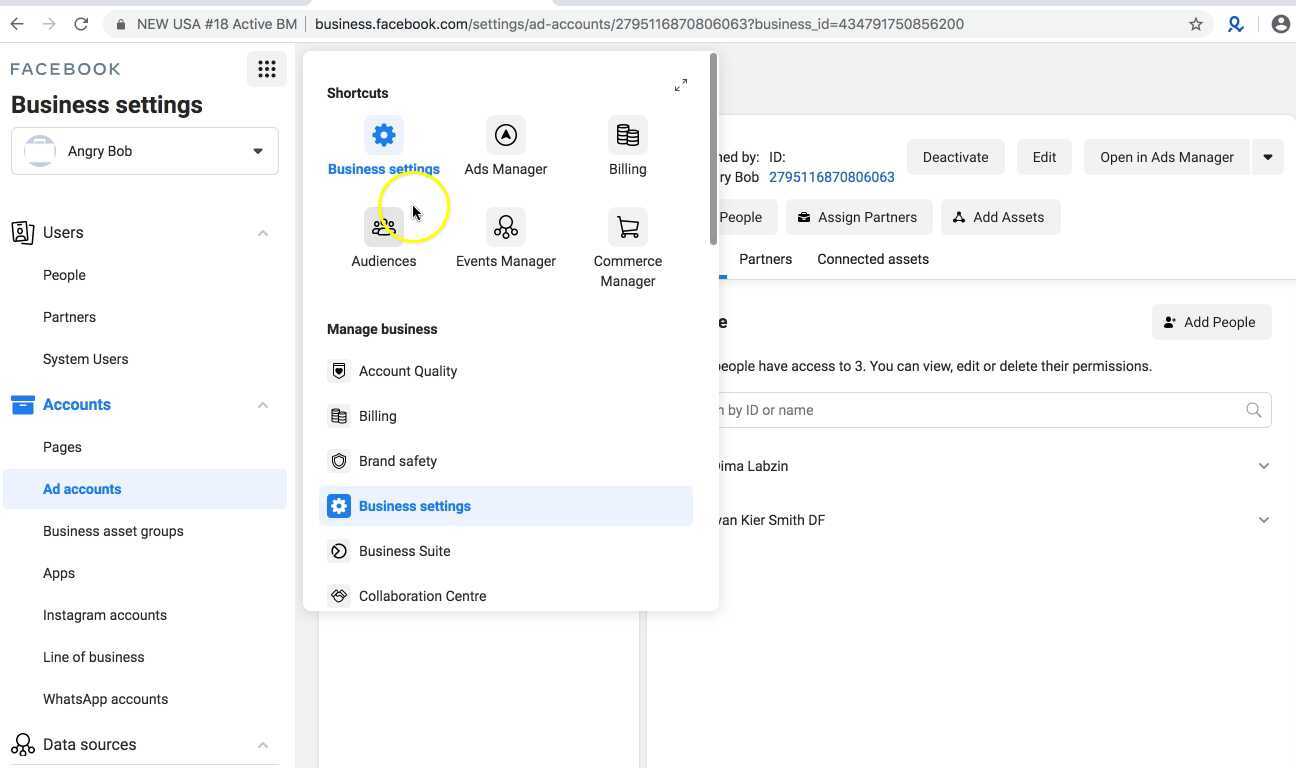Open Brand safety settings
Screen dimensions: 1296x768
pos(397,461)
